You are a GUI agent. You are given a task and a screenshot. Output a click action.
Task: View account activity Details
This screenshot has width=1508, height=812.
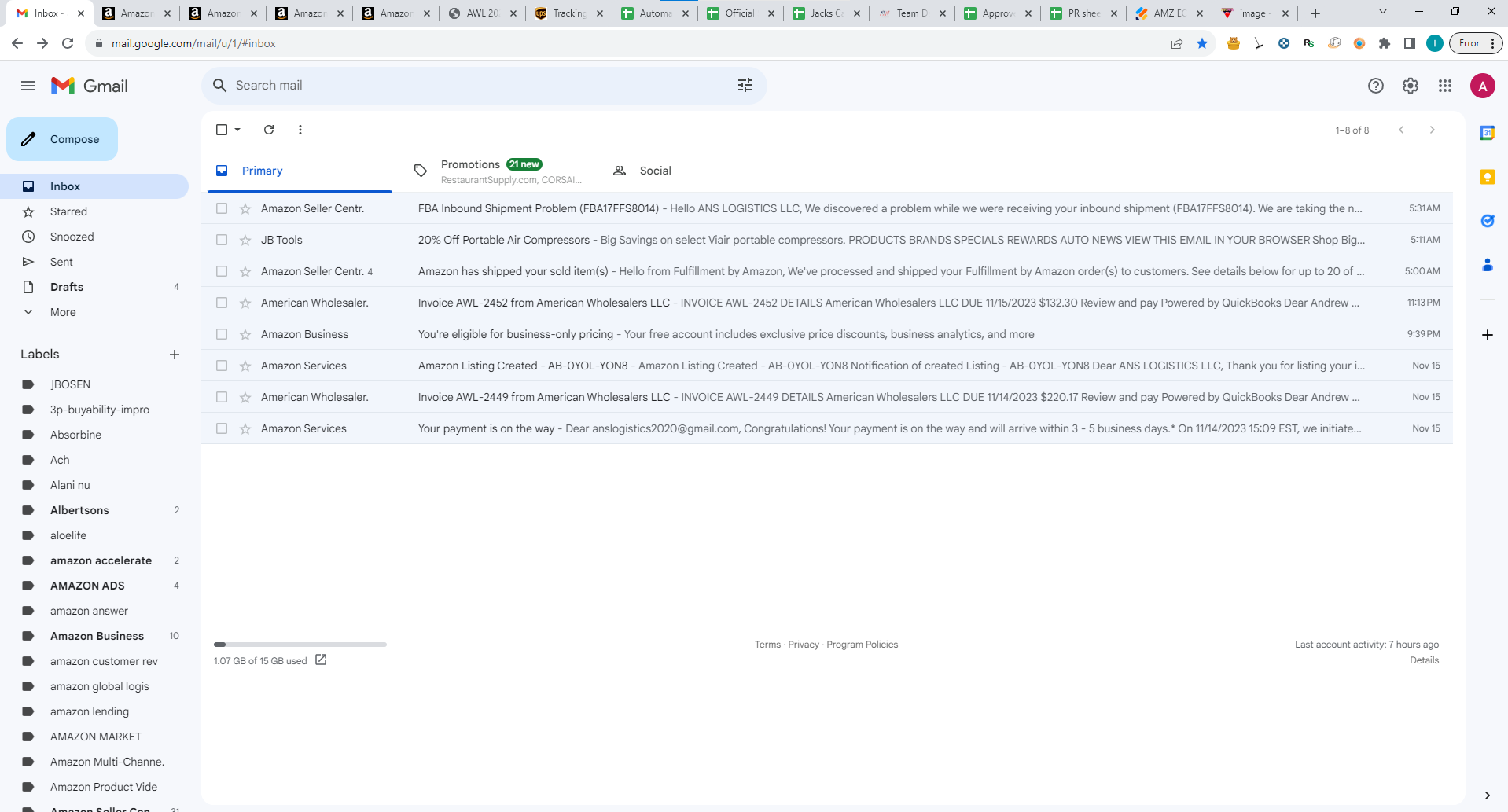[x=1424, y=660]
